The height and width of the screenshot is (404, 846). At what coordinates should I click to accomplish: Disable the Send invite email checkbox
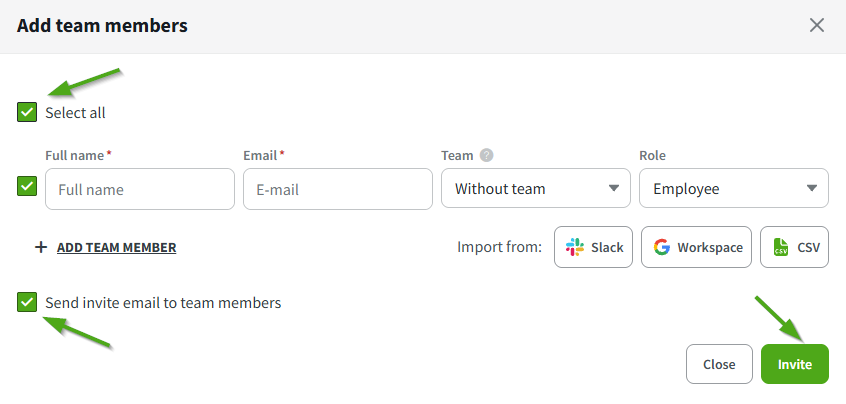click(27, 302)
